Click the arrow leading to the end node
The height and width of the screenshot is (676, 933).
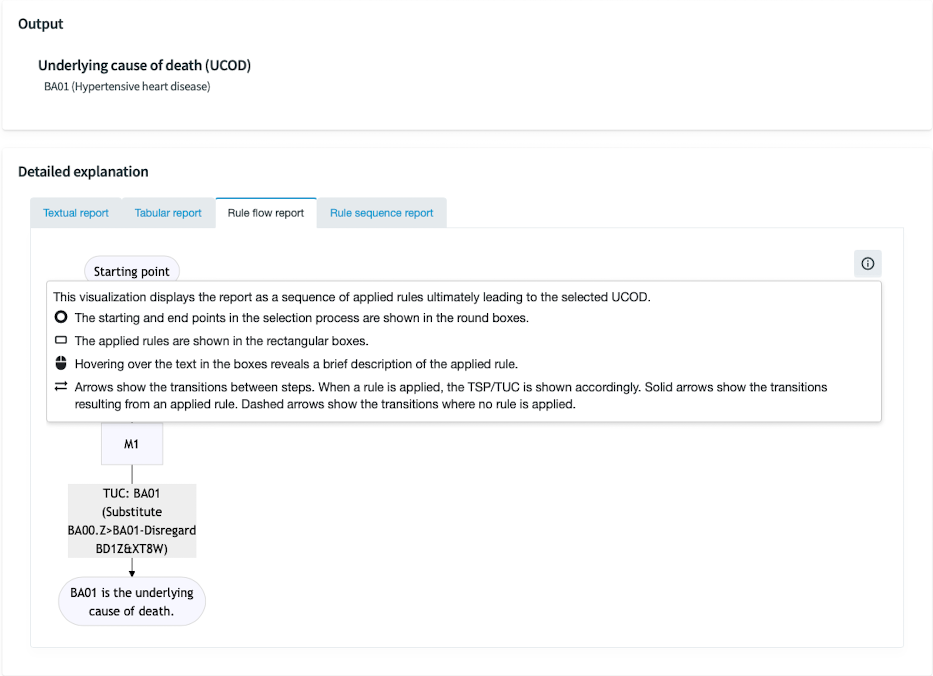131,568
